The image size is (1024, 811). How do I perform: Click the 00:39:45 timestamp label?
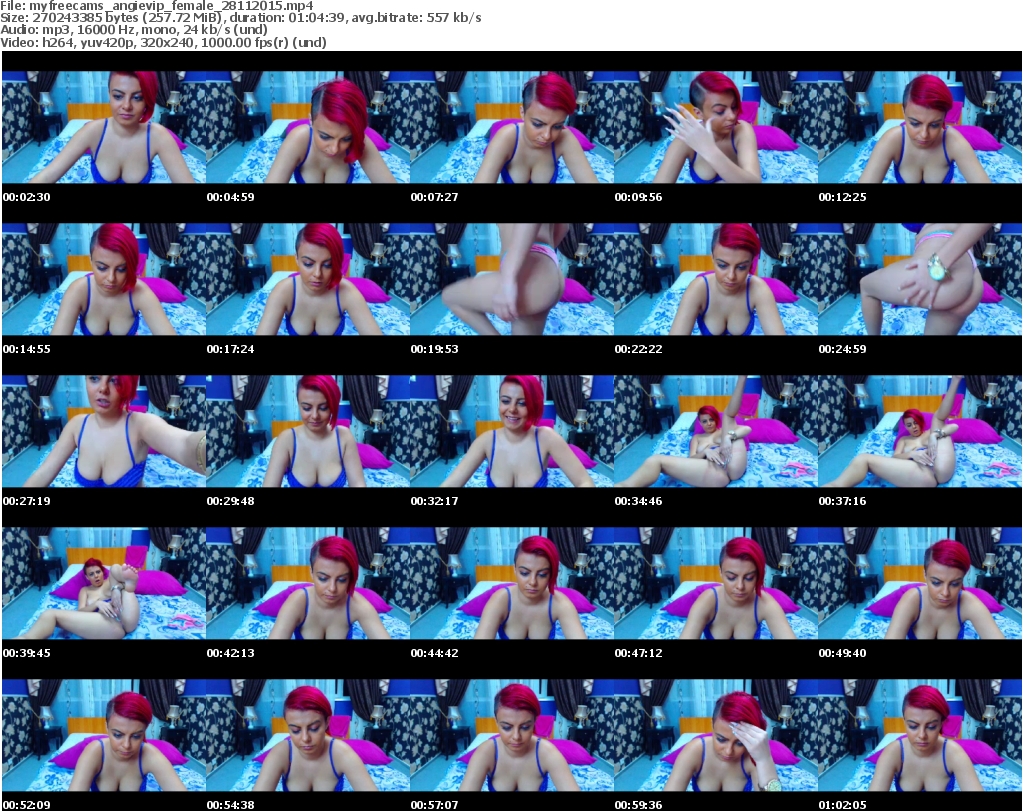(x=27, y=653)
